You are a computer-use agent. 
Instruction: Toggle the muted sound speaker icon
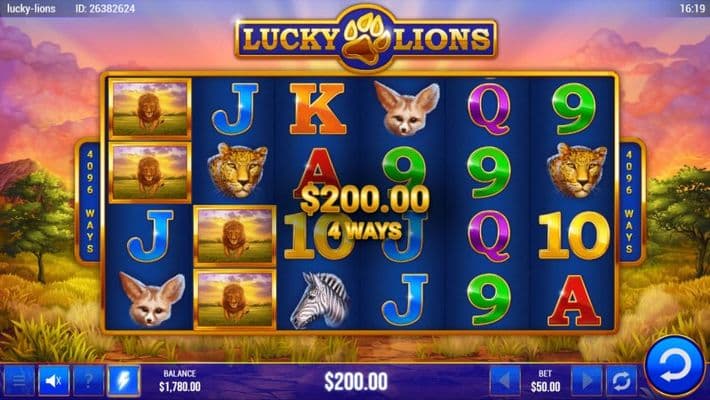(54, 381)
